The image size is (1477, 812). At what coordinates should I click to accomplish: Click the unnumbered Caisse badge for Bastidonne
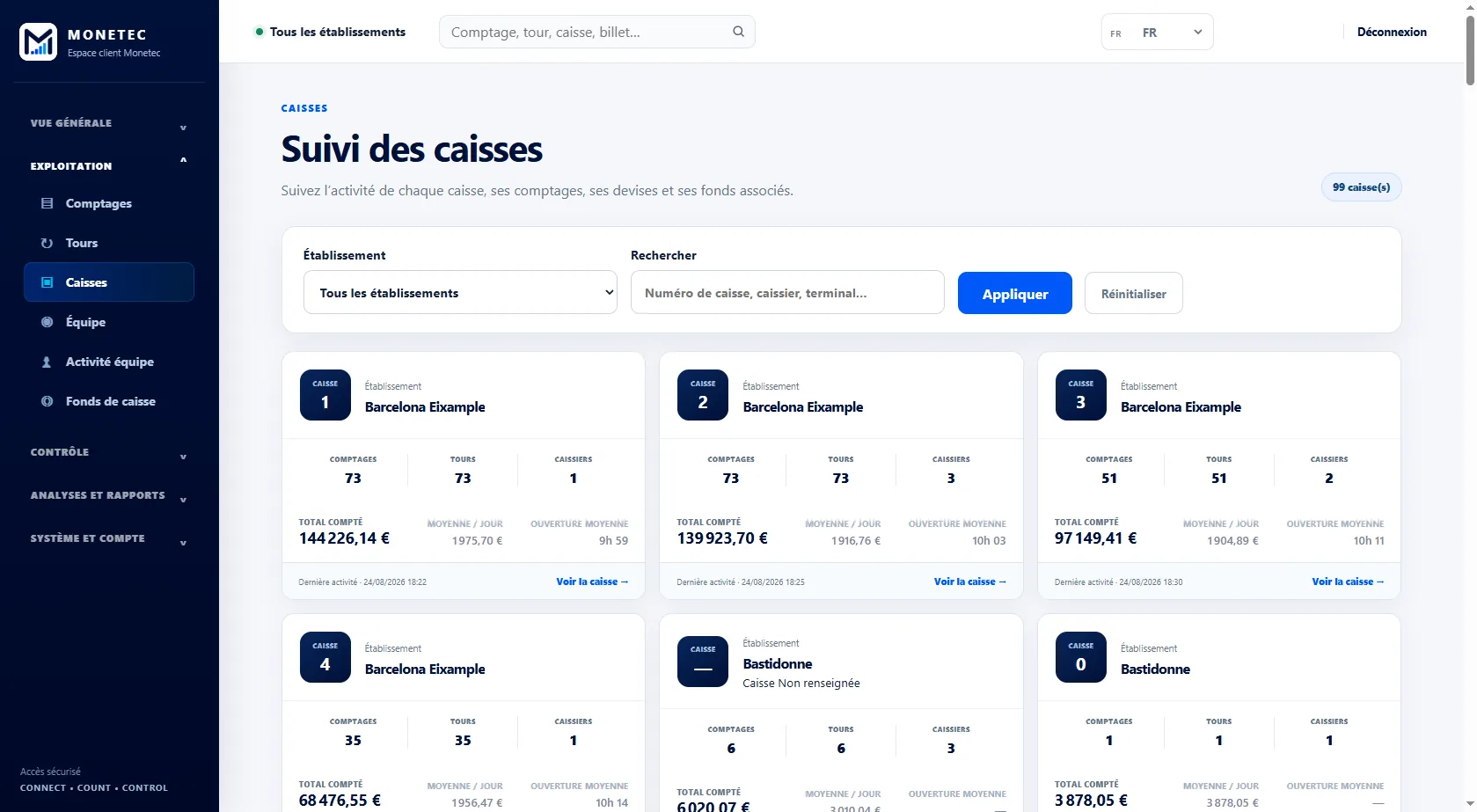(x=703, y=662)
